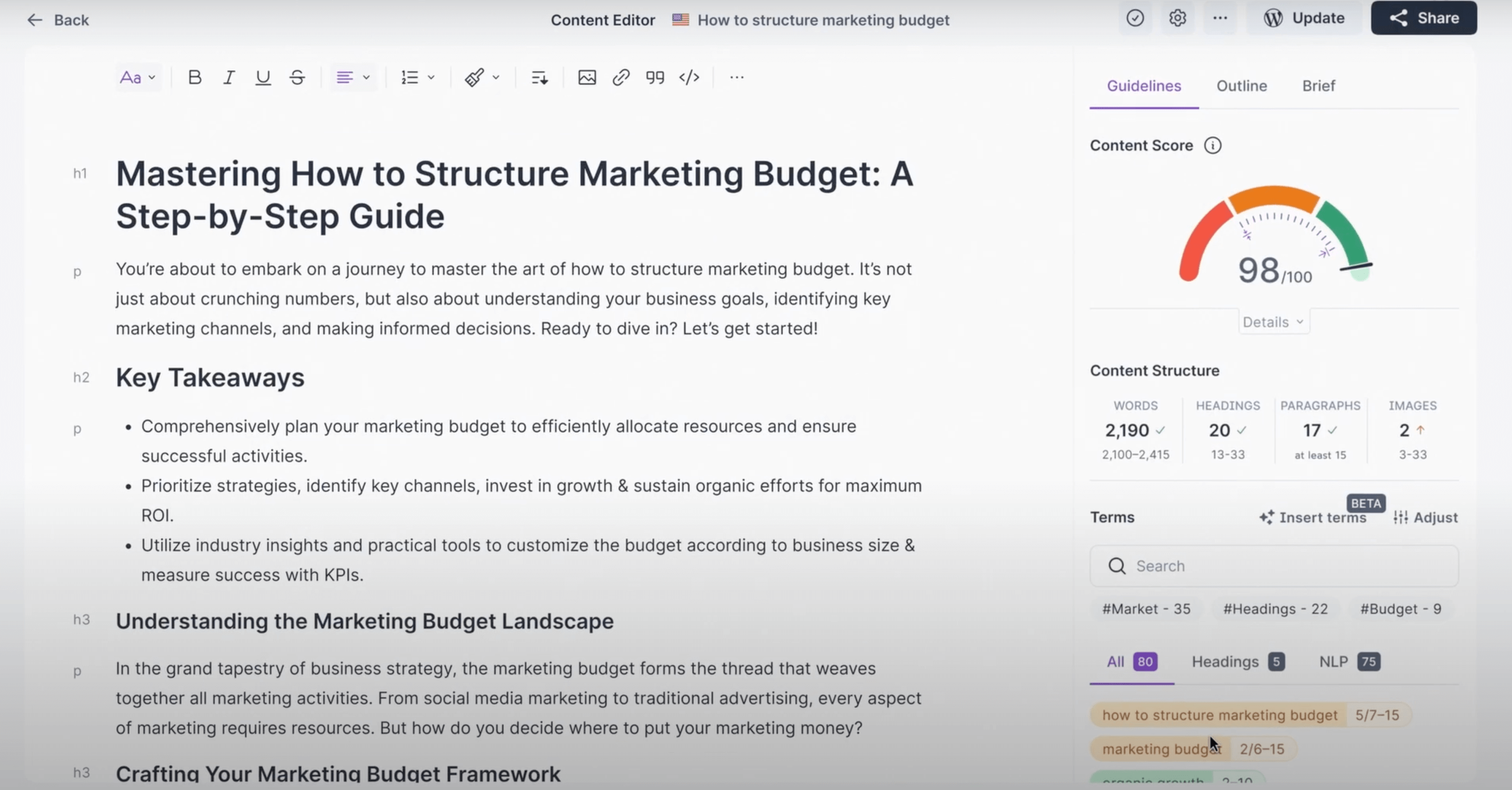Open the text alignment dropdown
The width and height of the screenshot is (1512, 790).
[x=351, y=77]
